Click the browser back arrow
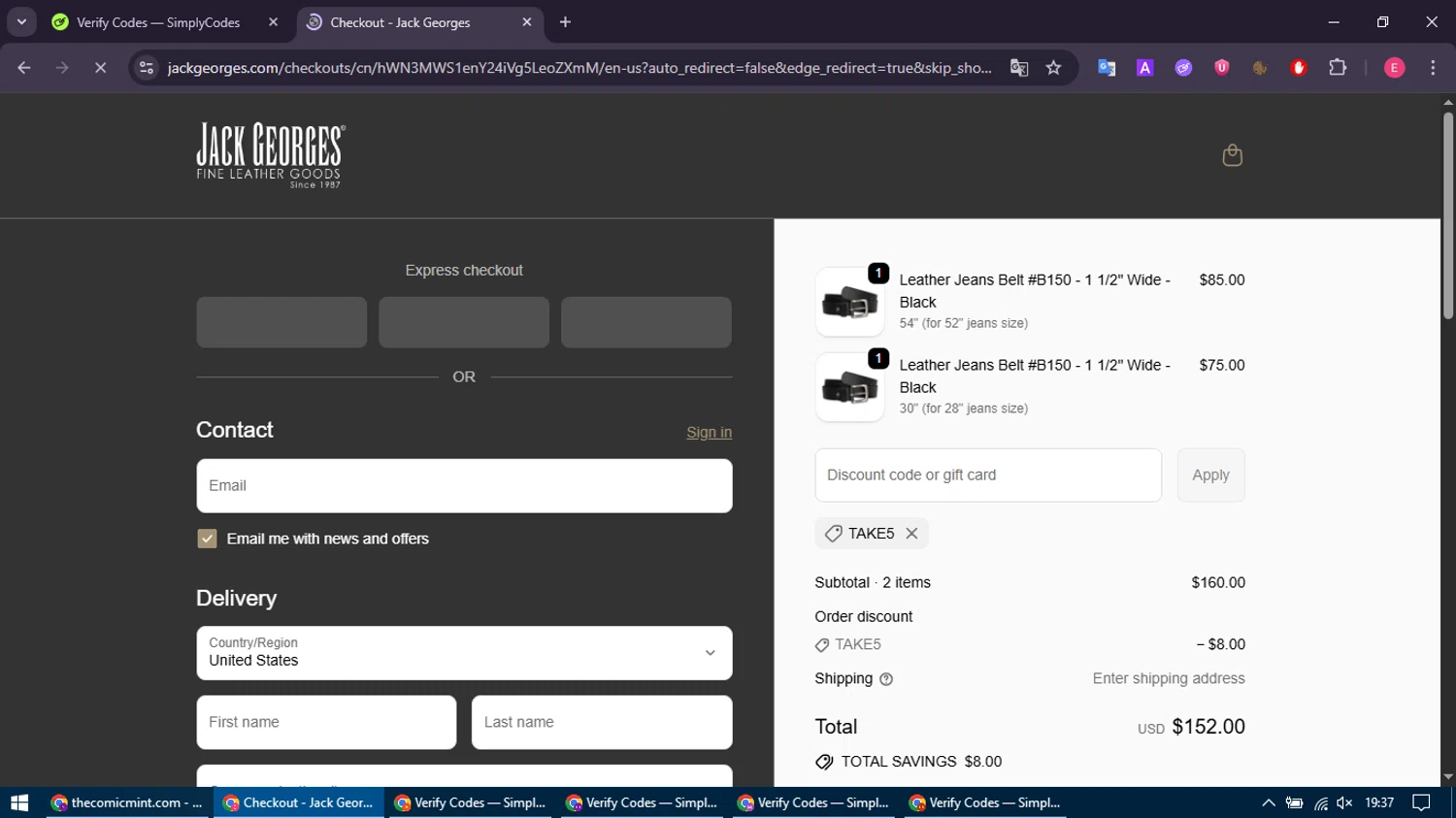This screenshot has height=818, width=1456. pos(24,67)
